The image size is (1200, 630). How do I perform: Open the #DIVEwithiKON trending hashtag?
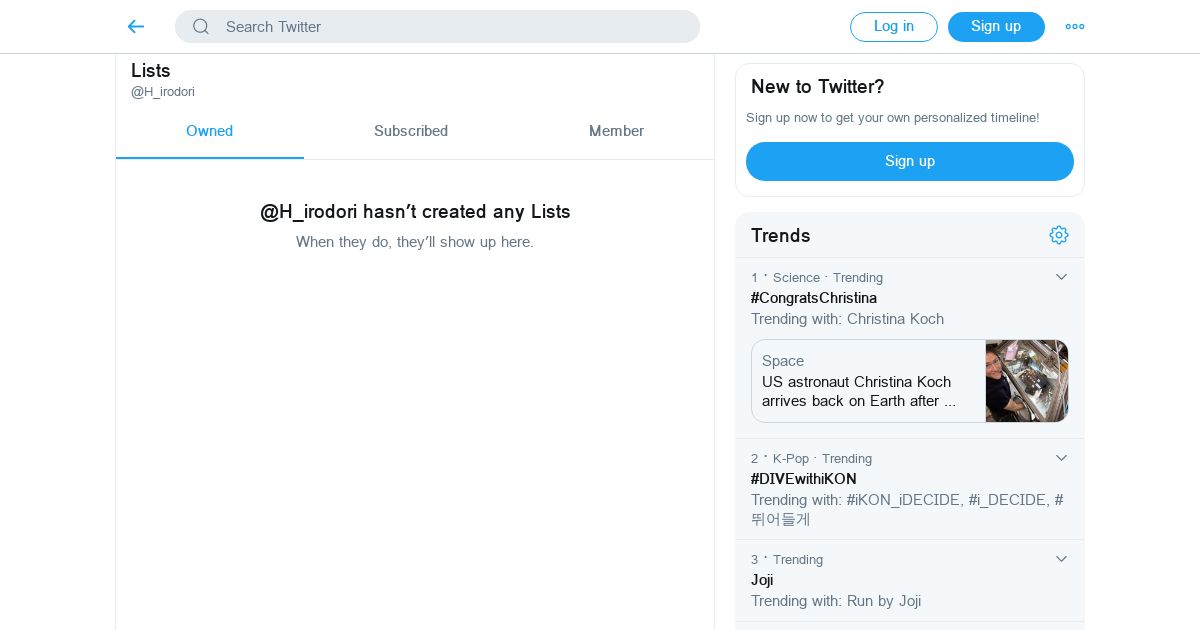tap(803, 479)
